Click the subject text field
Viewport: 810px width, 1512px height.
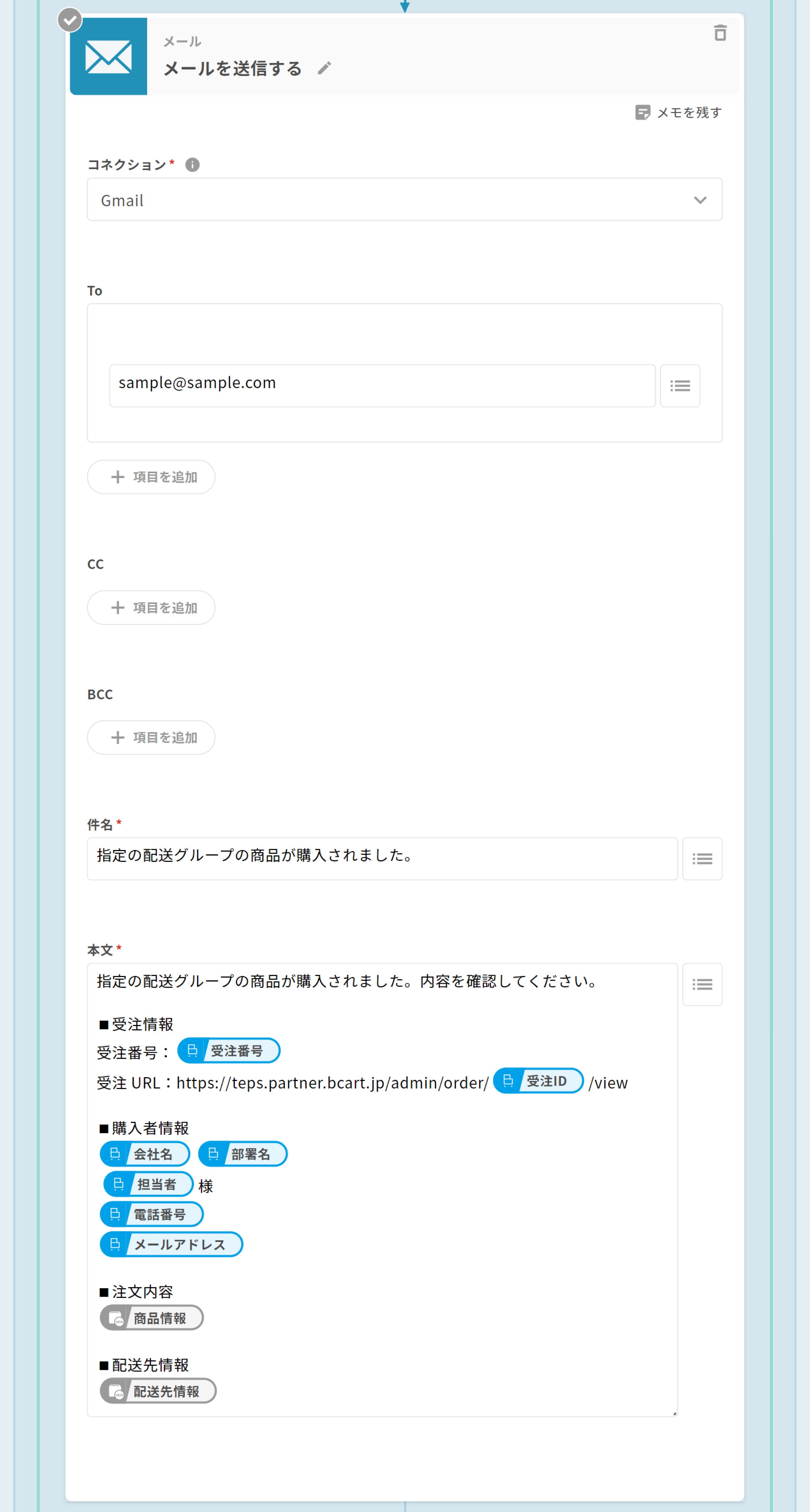click(x=382, y=859)
